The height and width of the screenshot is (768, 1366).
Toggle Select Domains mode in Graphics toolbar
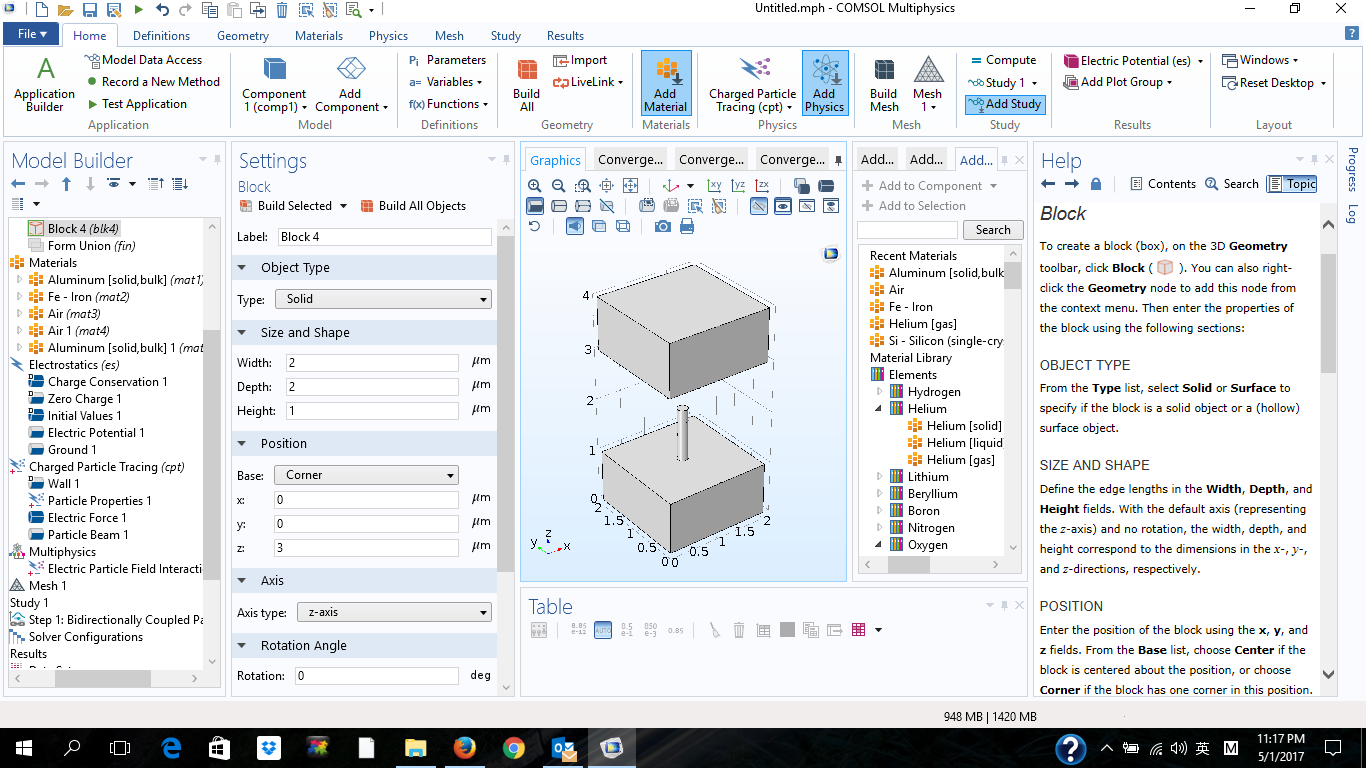coord(535,206)
